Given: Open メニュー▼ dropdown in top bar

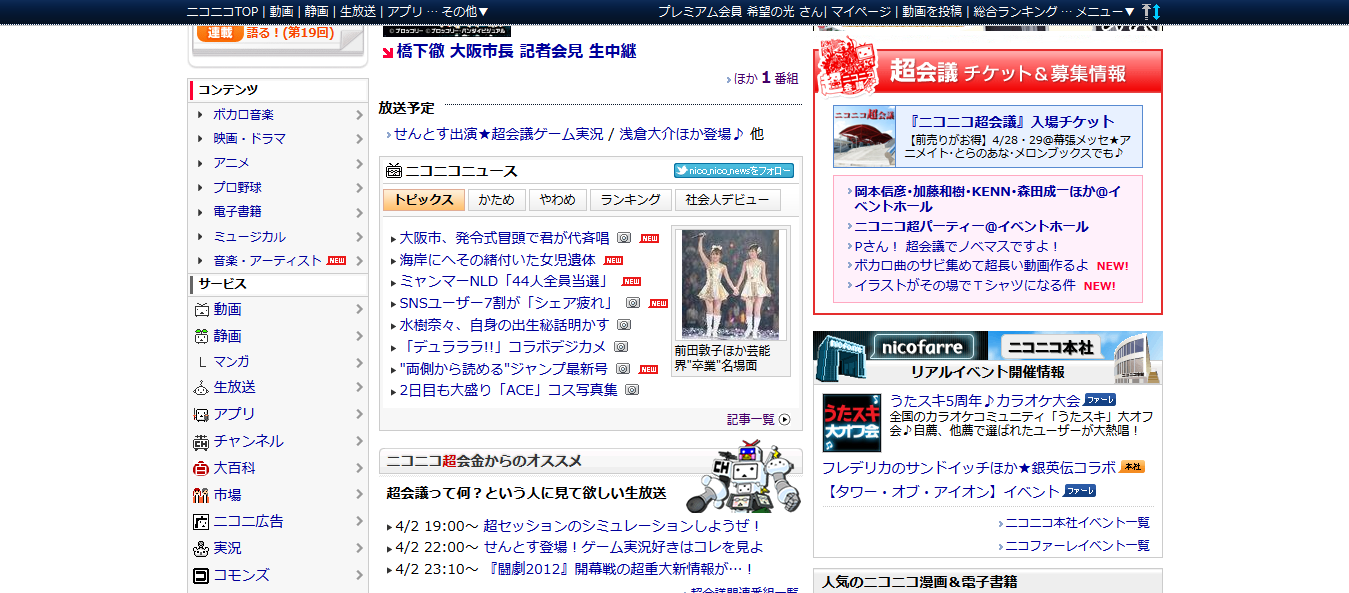Looking at the screenshot, I should click(1106, 11).
